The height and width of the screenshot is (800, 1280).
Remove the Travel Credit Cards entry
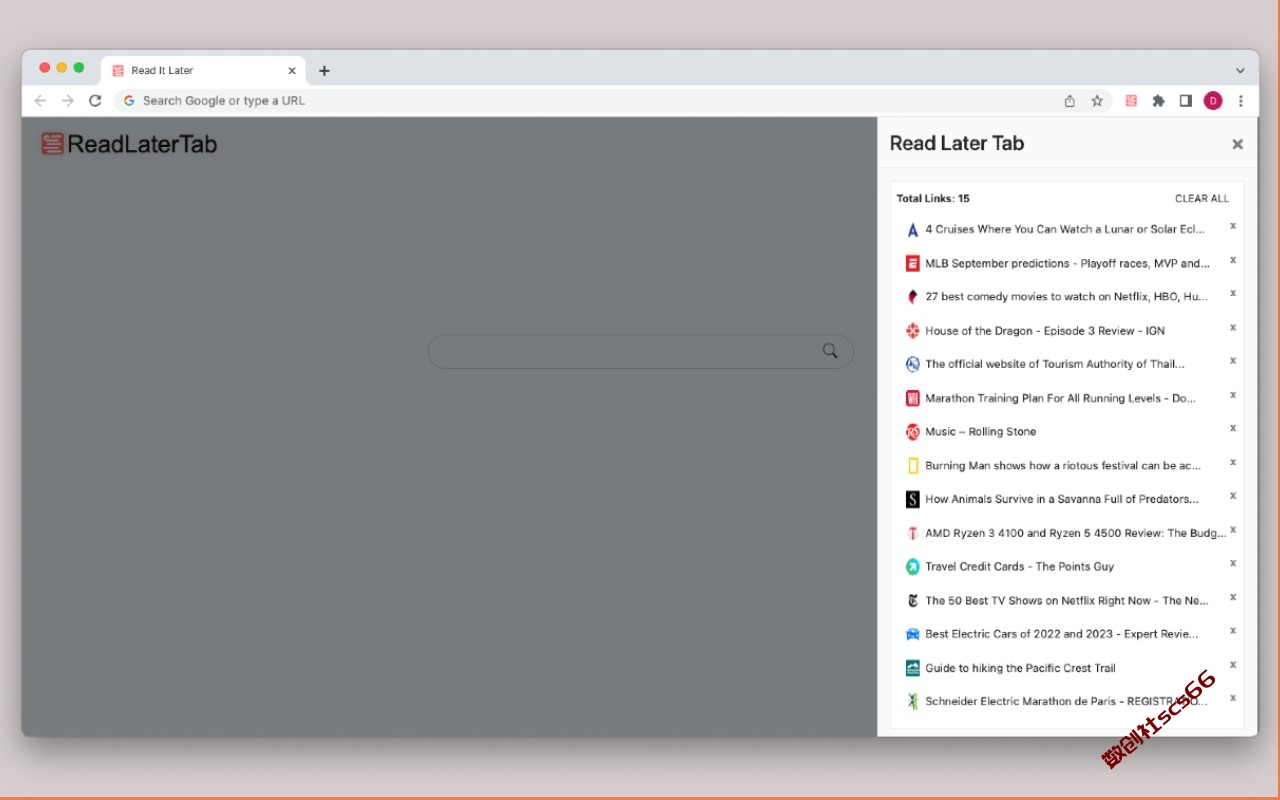coord(1233,563)
